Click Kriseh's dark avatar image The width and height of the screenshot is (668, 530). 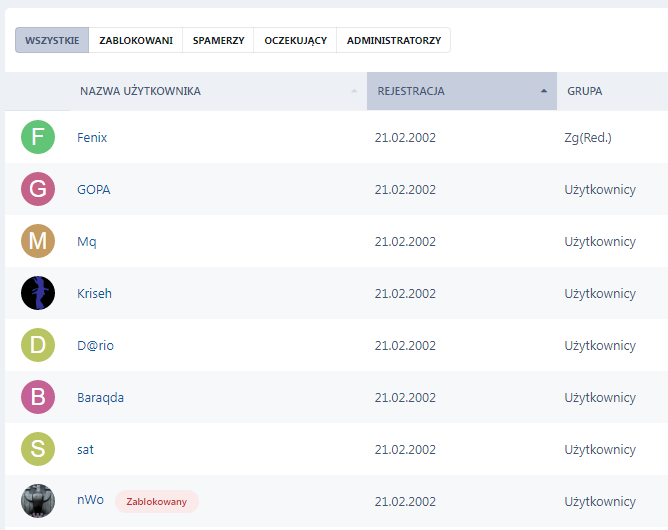pyautogui.click(x=38, y=293)
